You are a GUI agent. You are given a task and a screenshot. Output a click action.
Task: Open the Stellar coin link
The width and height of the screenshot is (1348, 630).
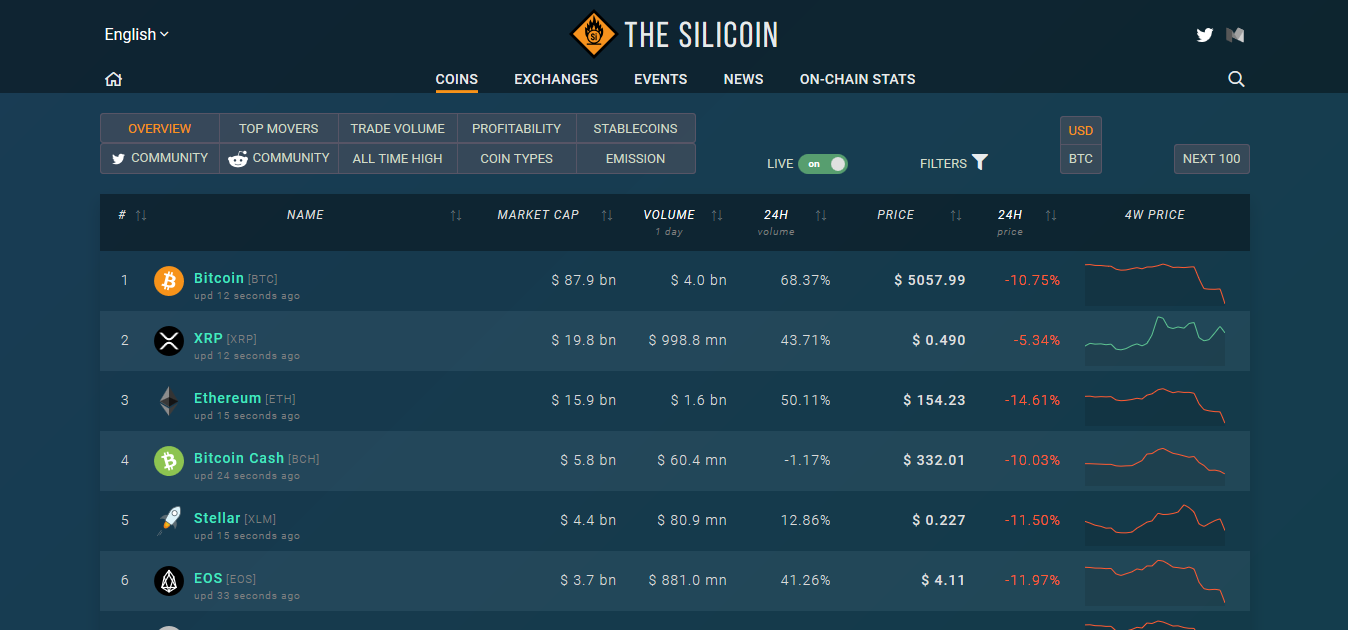point(217,518)
